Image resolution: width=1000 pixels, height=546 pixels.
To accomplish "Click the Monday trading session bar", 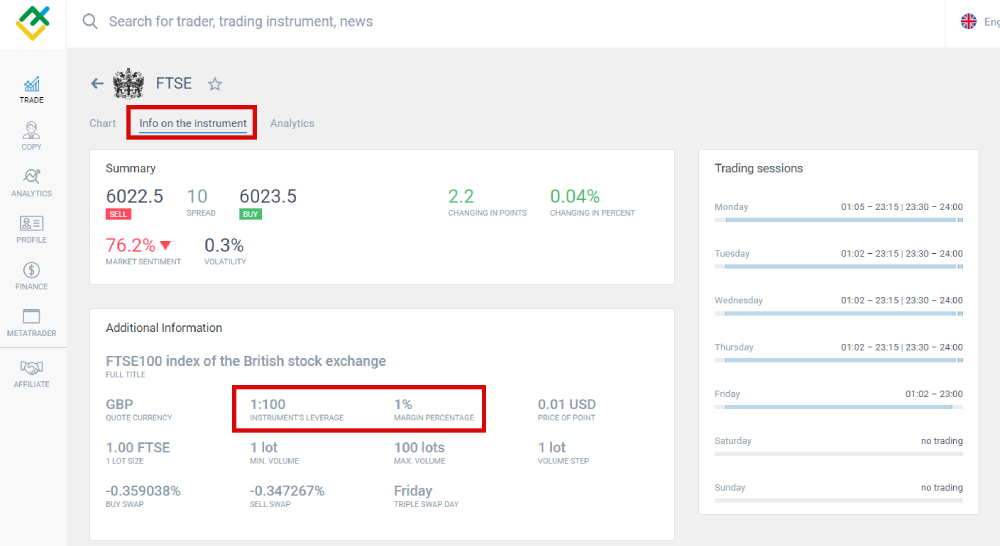I will (838, 220).
